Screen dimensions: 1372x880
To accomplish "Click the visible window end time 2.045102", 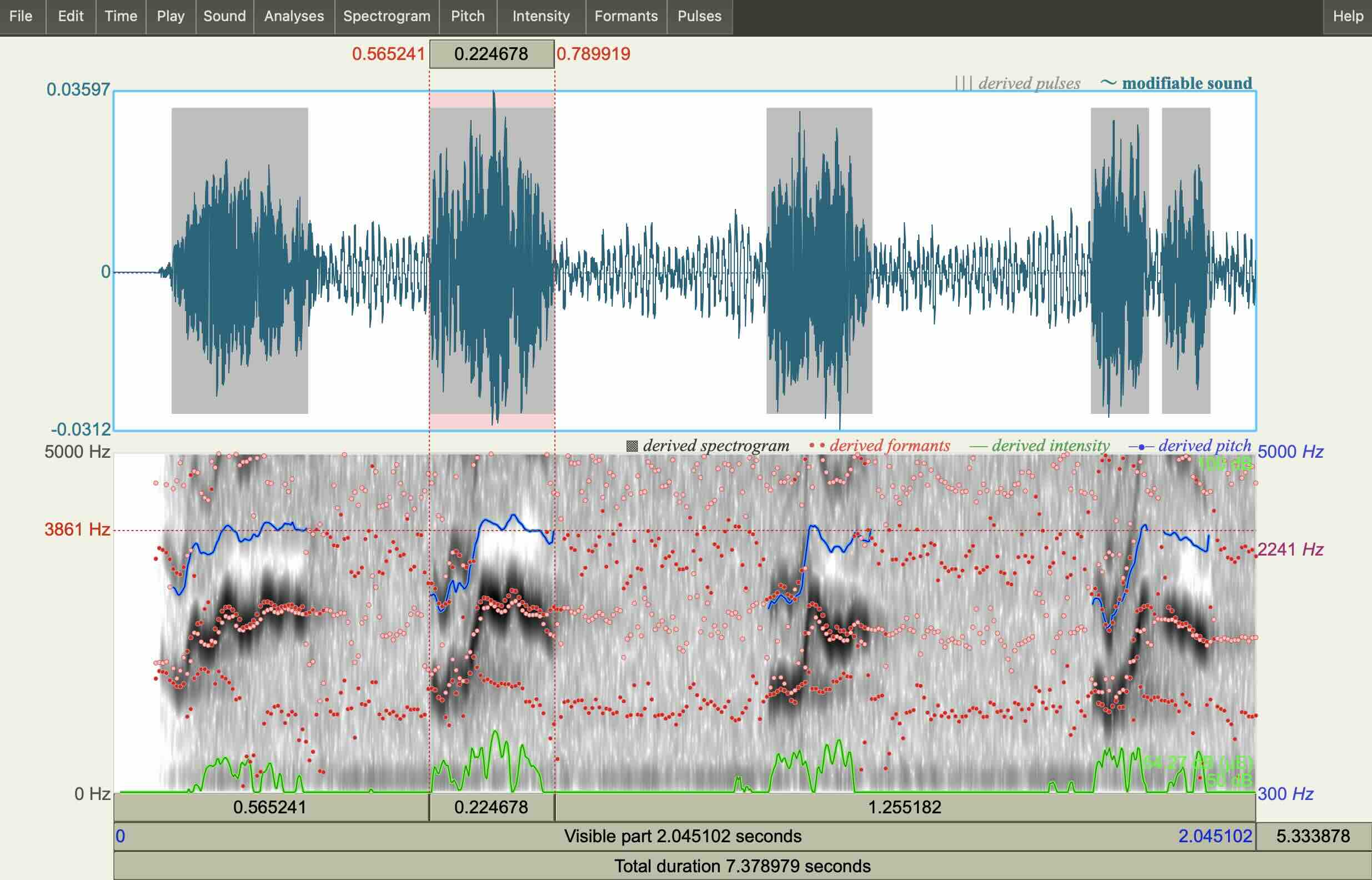I will 1215,837.
